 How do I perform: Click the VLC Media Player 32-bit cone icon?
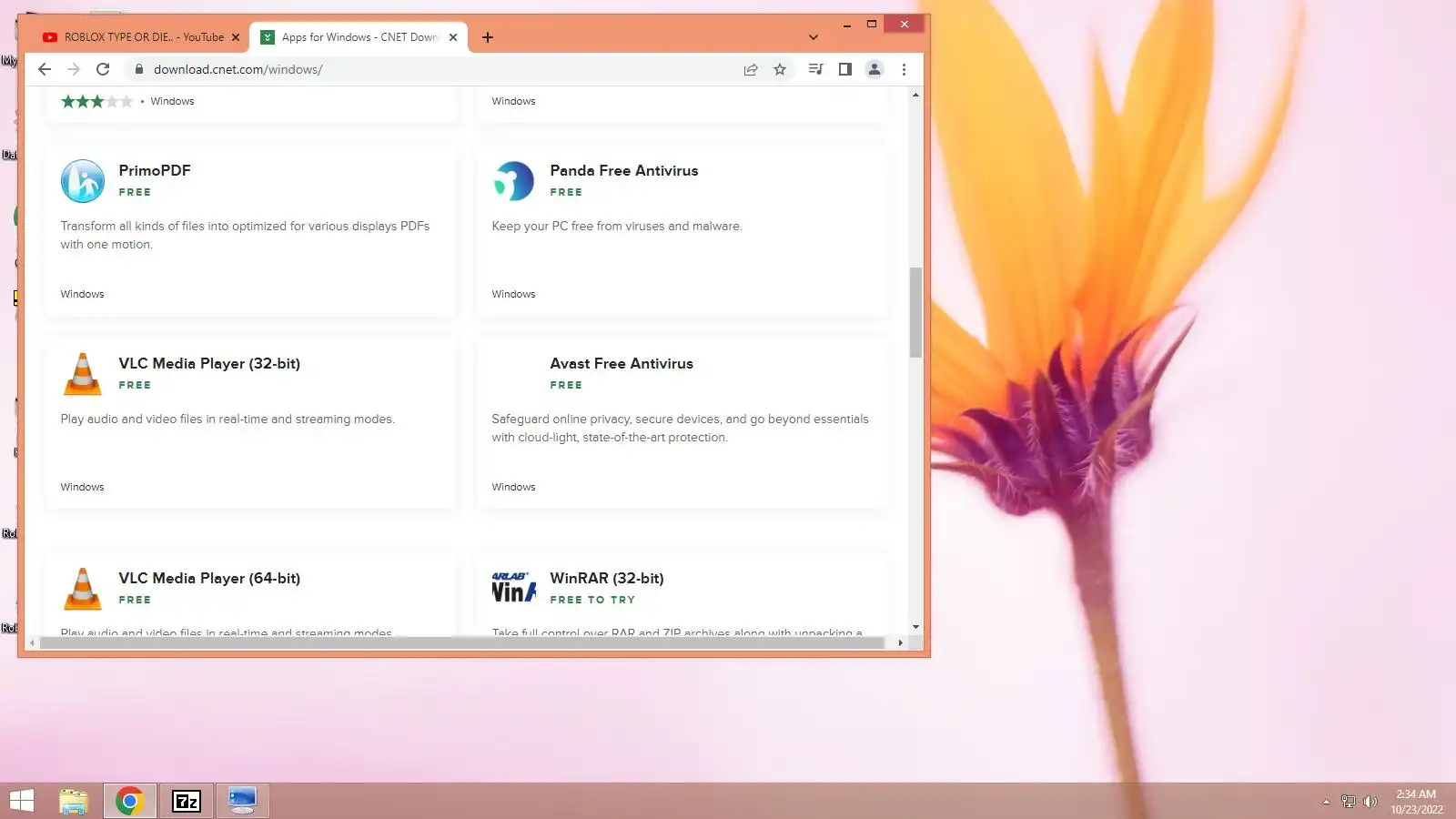pos(83,374)
